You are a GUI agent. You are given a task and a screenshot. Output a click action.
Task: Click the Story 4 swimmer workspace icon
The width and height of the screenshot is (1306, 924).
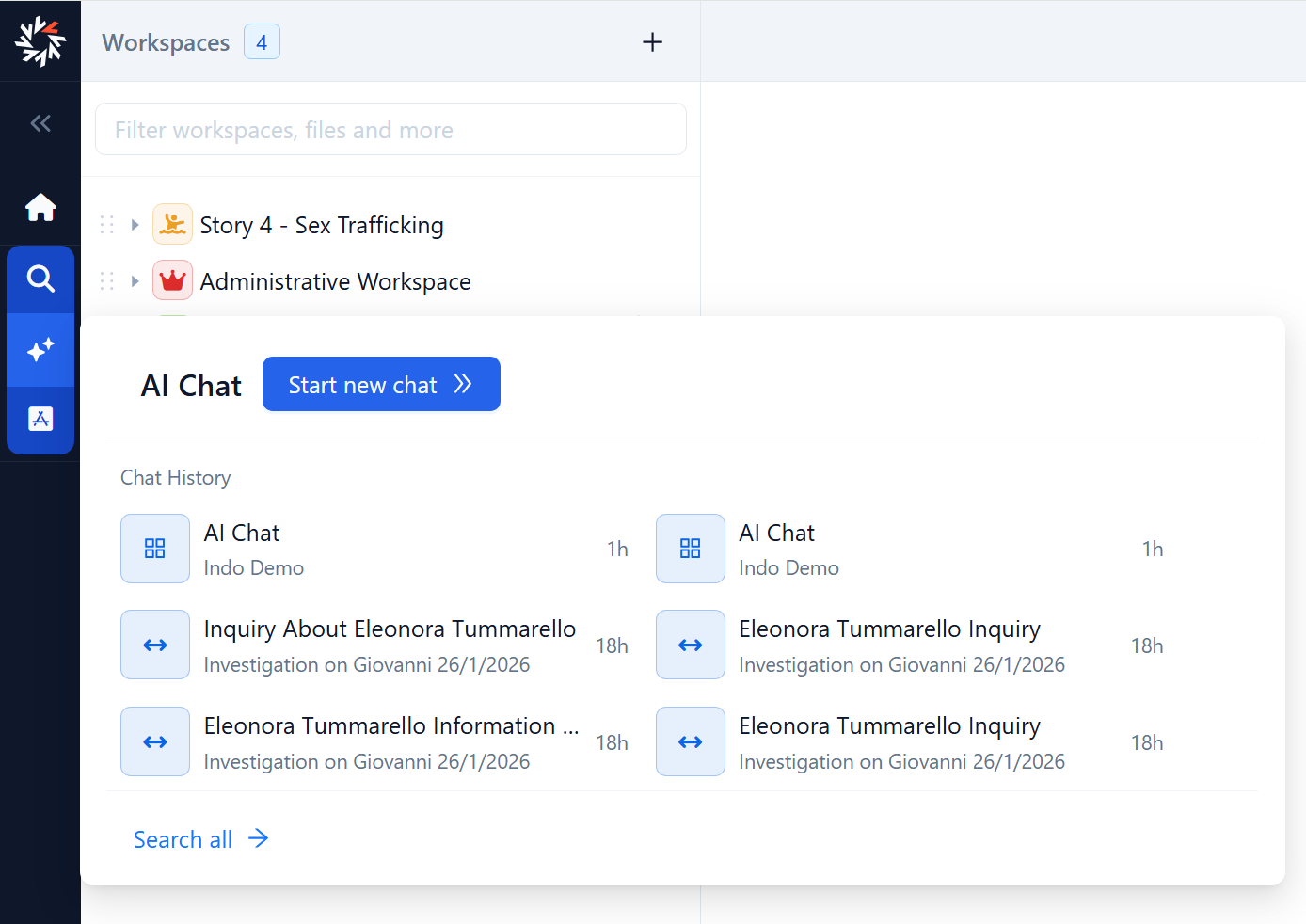click(x=172, y=225)
